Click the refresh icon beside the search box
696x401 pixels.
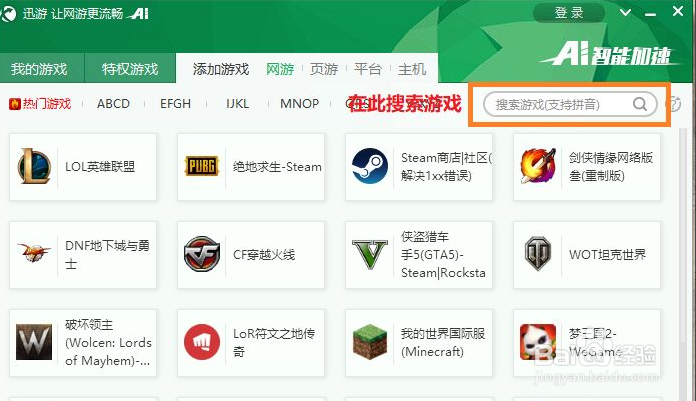point(675,104)
